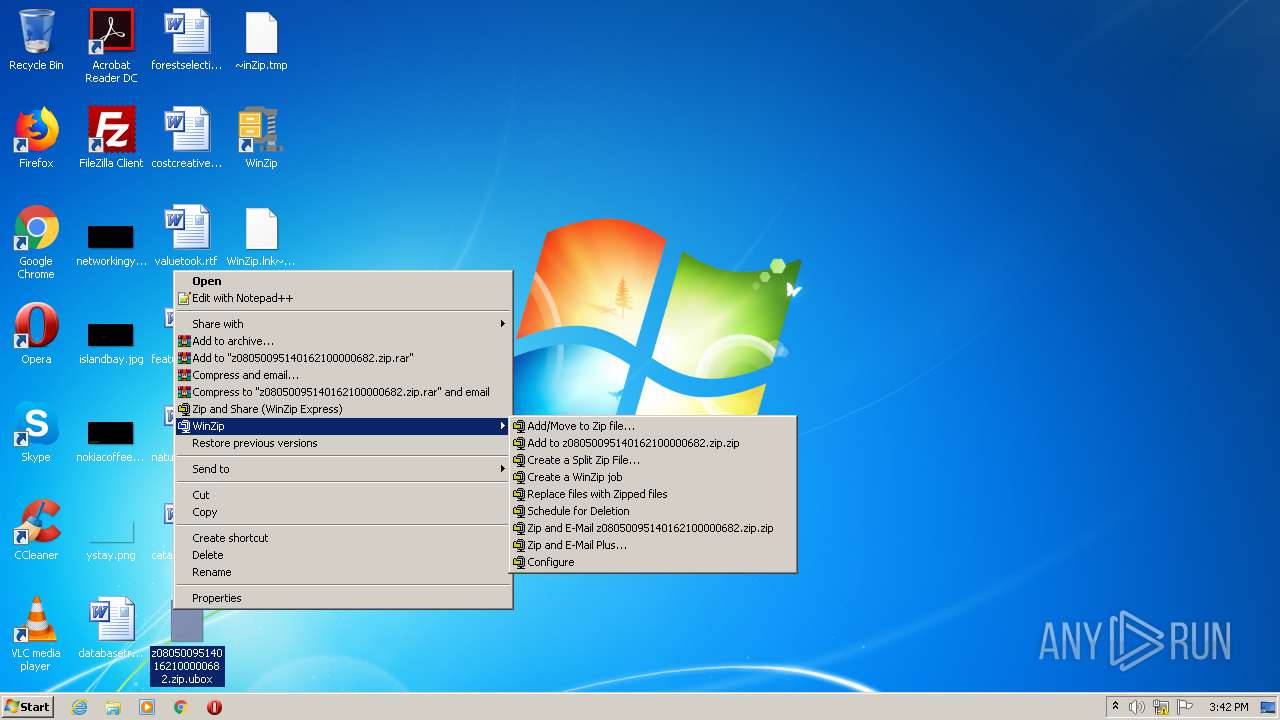Screen dimensions: 1280x720
Task: Open the media player taskbar icon
Action: click(147, 707)
